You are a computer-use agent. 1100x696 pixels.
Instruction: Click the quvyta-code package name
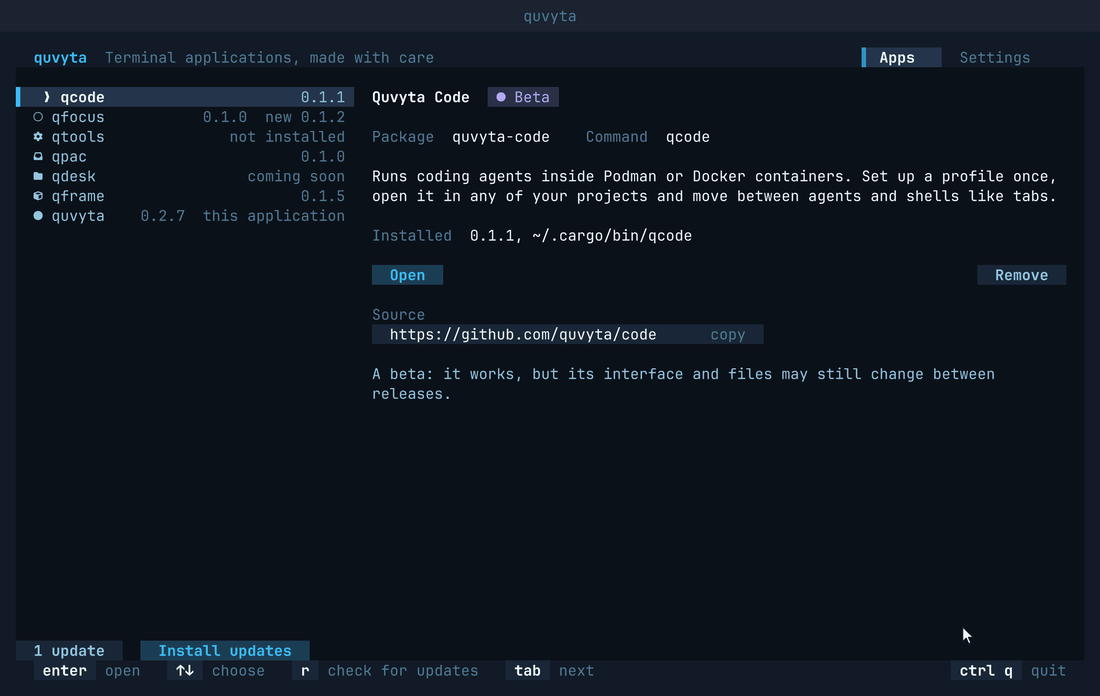coord(501,137)
